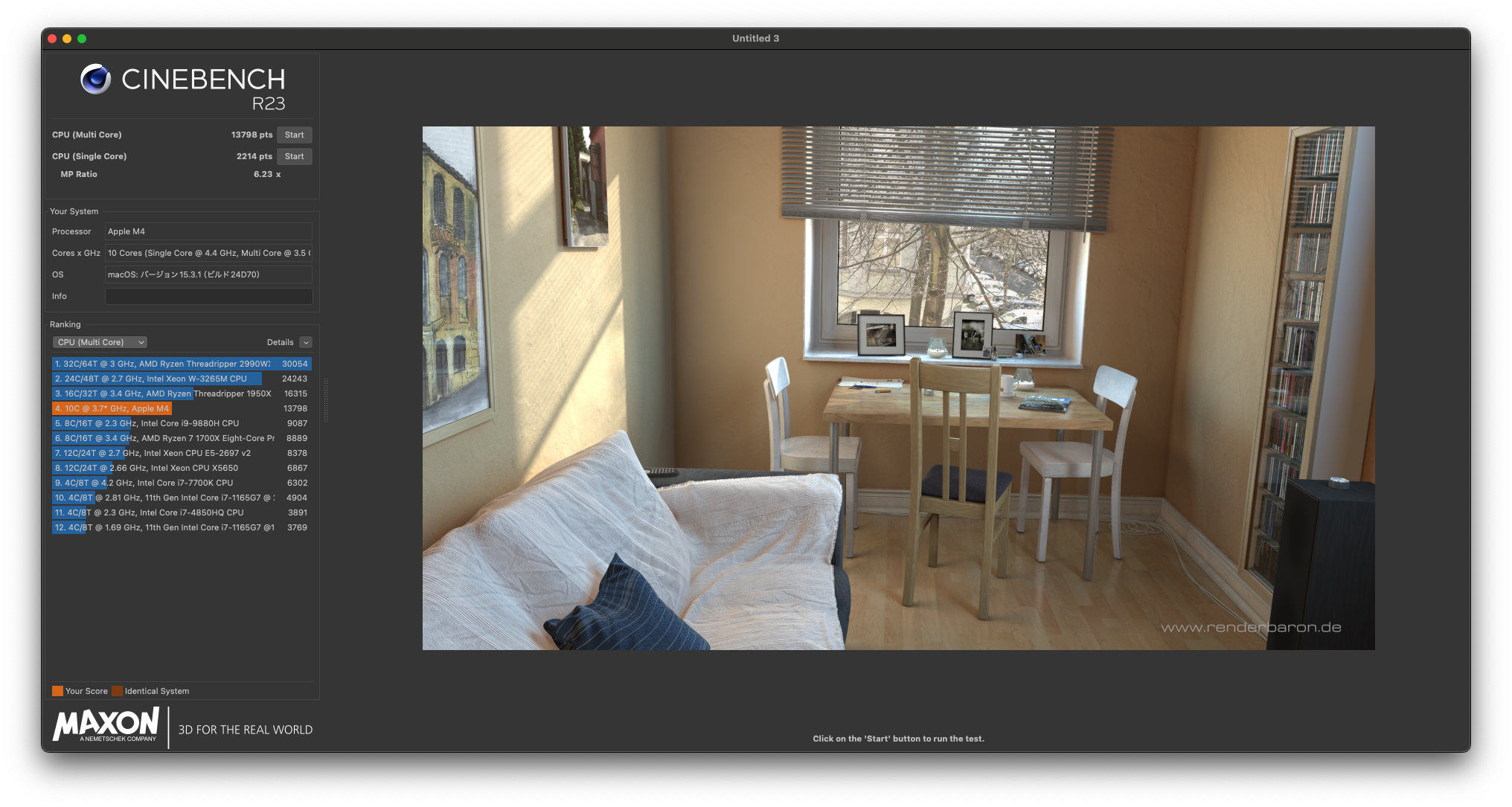Click the Details label in Ranking panel
Image resolution: width=1512 pixels, height=807 pixels.
(280, 342)
